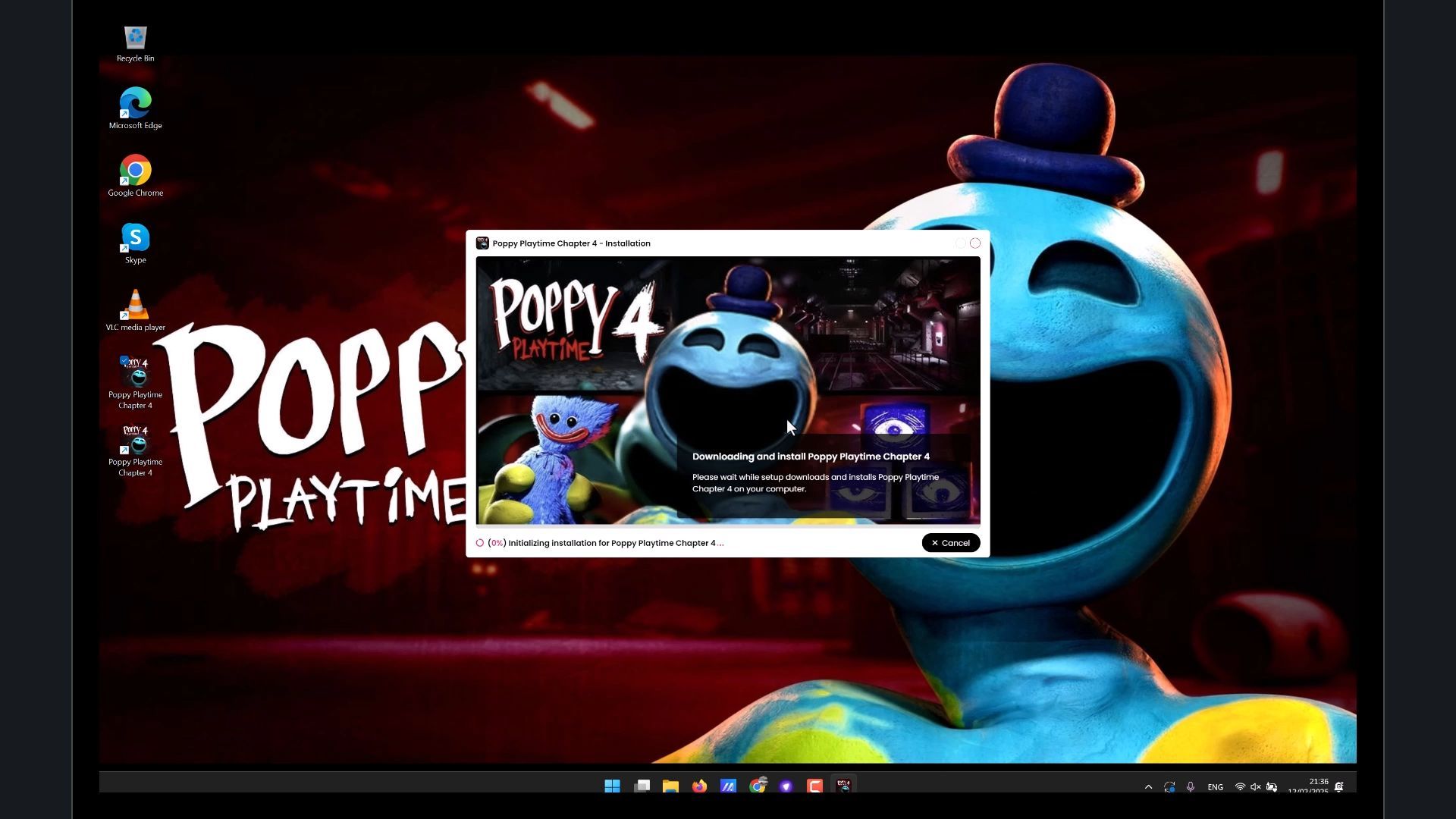The width and height of the screenshot is (1456, 819).
Task: Open the purple shield app in taskbar
Action: pos(786,786)
